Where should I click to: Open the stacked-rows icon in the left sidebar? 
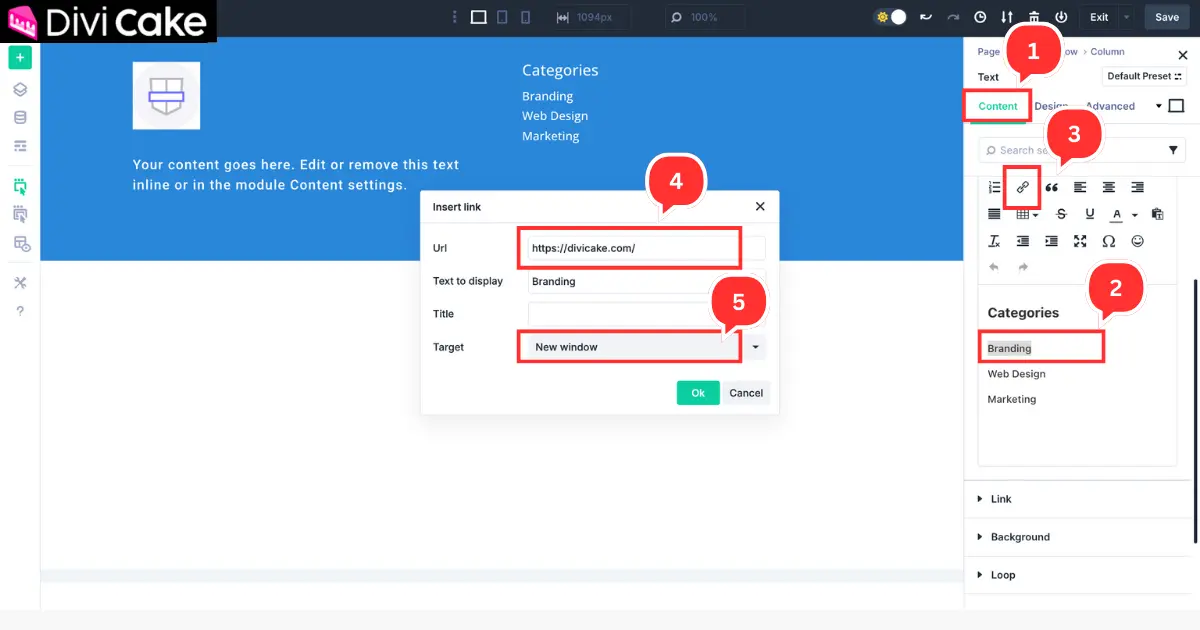(x=20, y=146)
